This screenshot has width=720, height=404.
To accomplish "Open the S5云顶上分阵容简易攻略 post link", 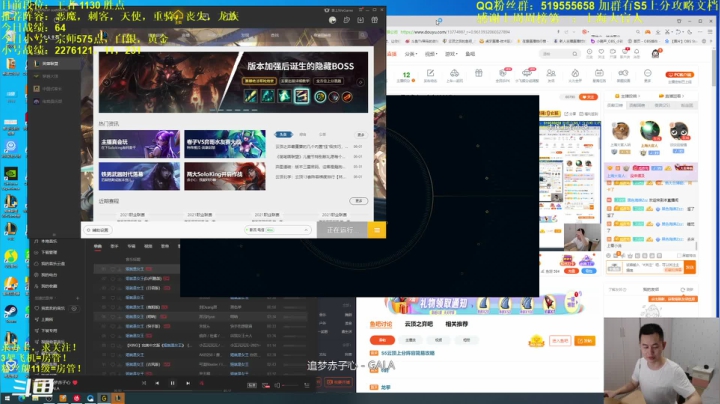I will pos(408,353).
